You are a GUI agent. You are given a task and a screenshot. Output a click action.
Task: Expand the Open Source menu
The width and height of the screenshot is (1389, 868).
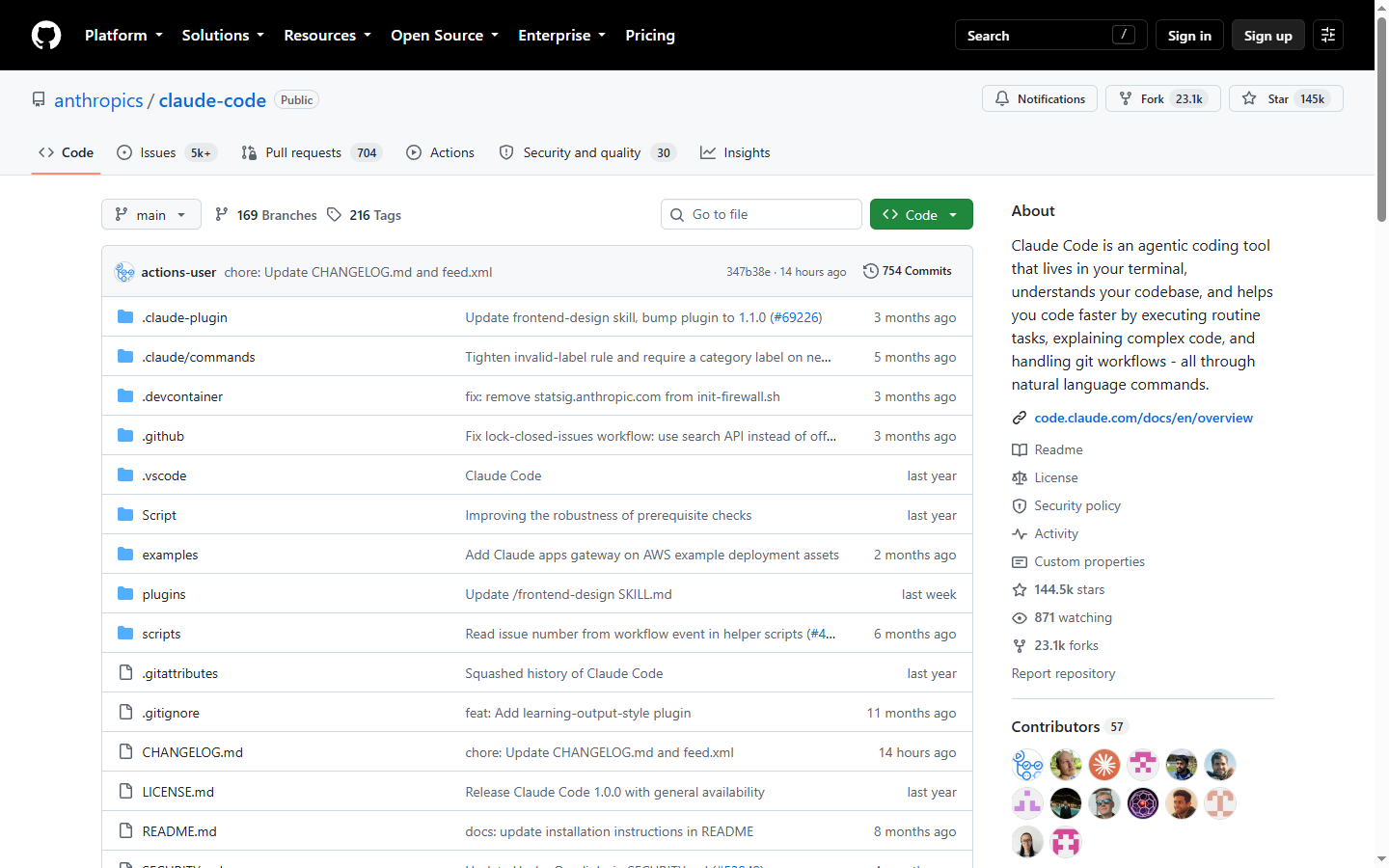coord(445,35)
